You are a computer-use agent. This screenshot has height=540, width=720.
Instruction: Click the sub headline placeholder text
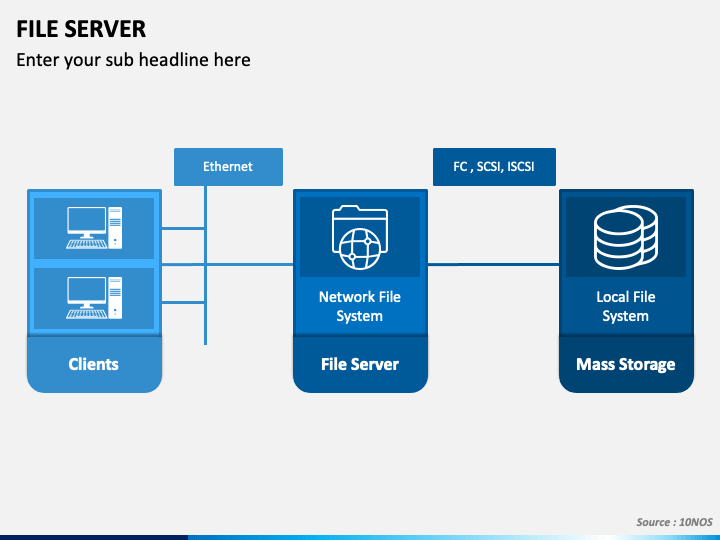134,60
